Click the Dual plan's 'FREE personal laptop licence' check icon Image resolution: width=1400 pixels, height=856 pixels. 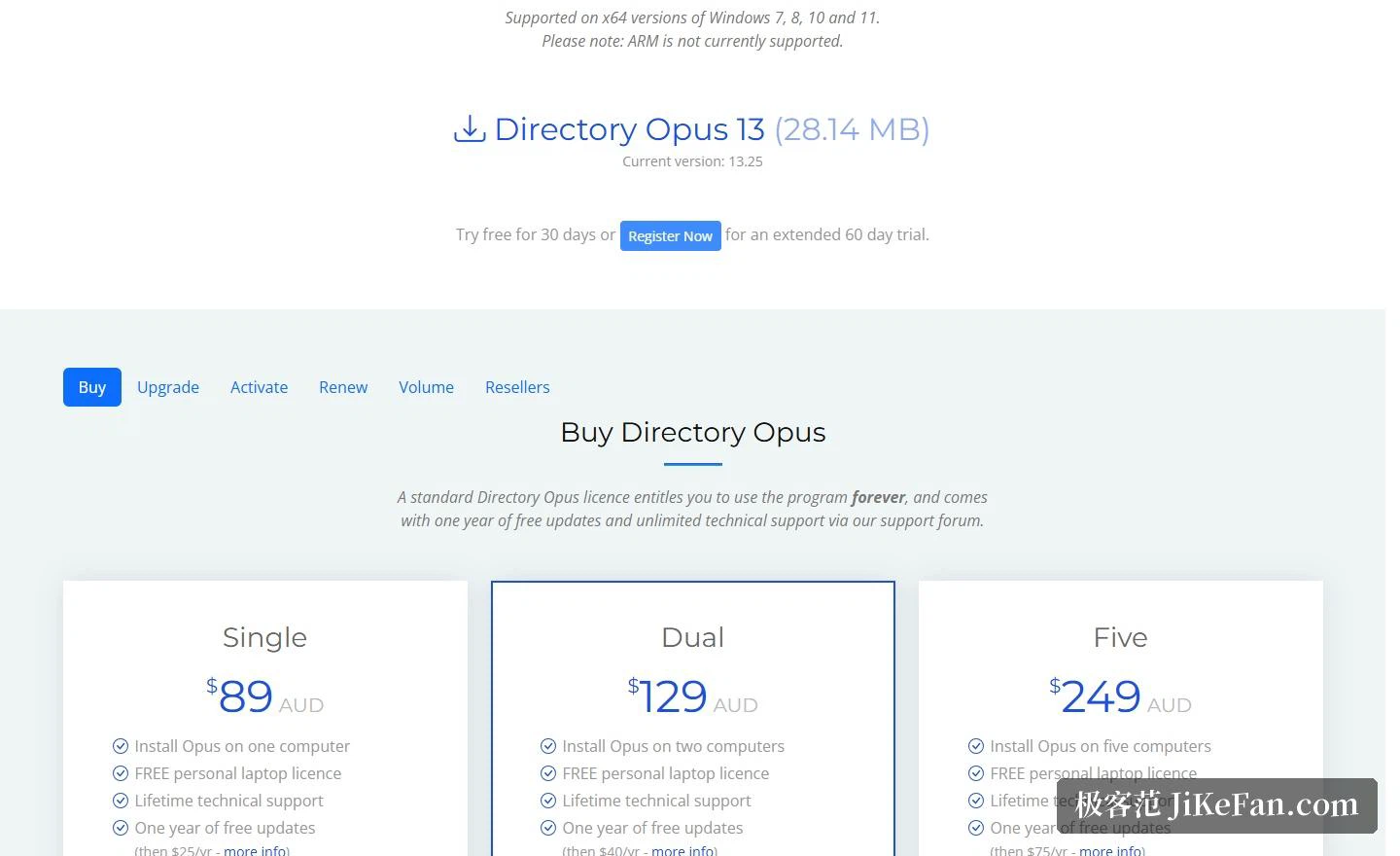click(x=548, y=773)
